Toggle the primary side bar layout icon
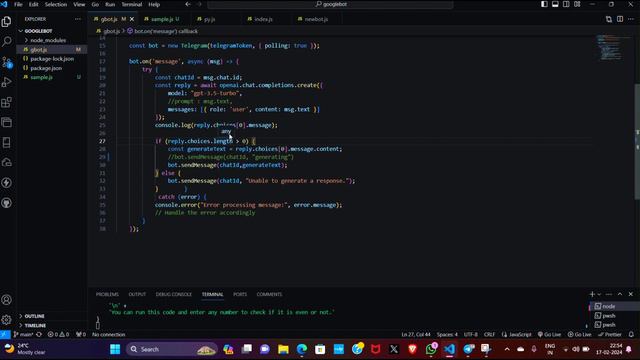The image size is (640, 360). (544, 4)
